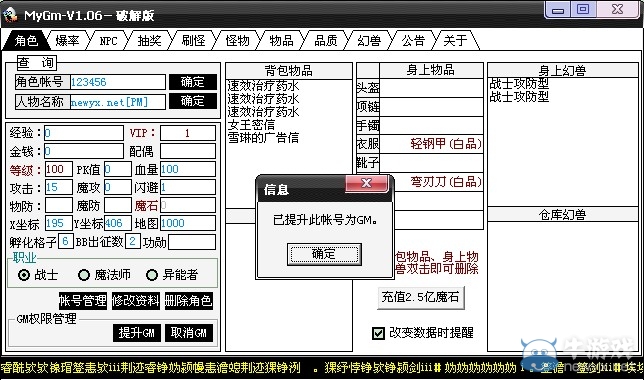Click the 配偶 input field

point(188,151)
